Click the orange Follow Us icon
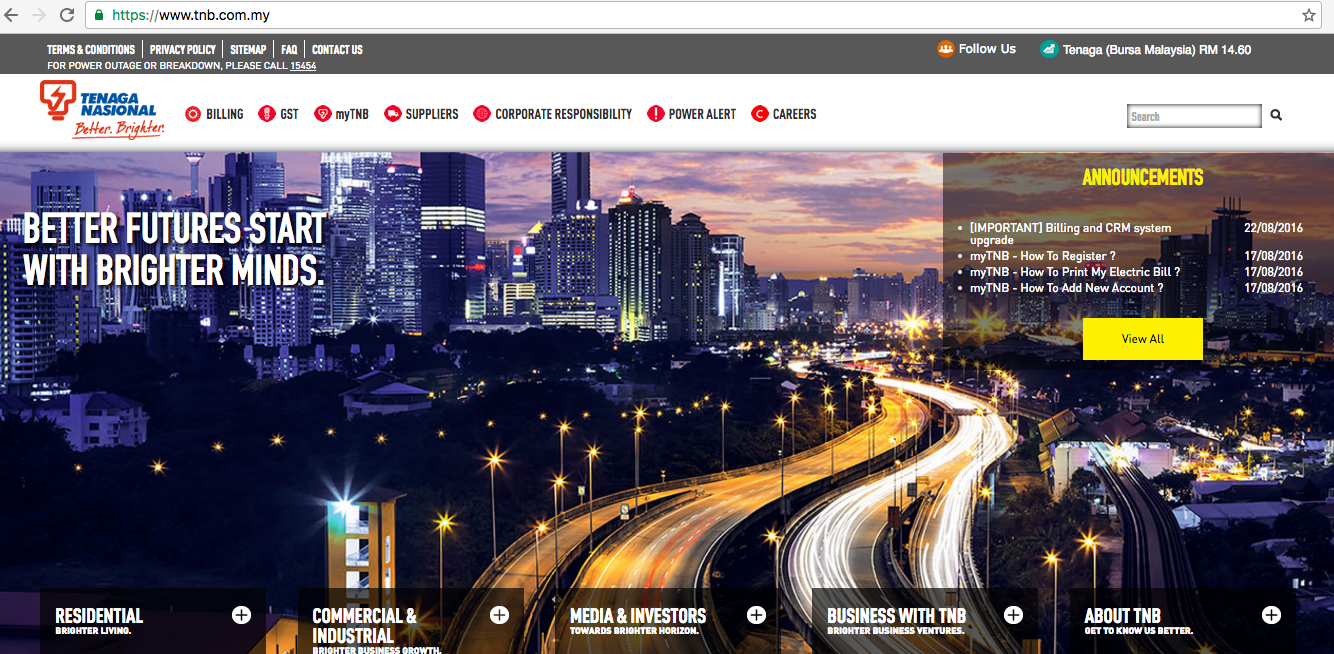Screen dimensions: 1334x654 [945, 49]
